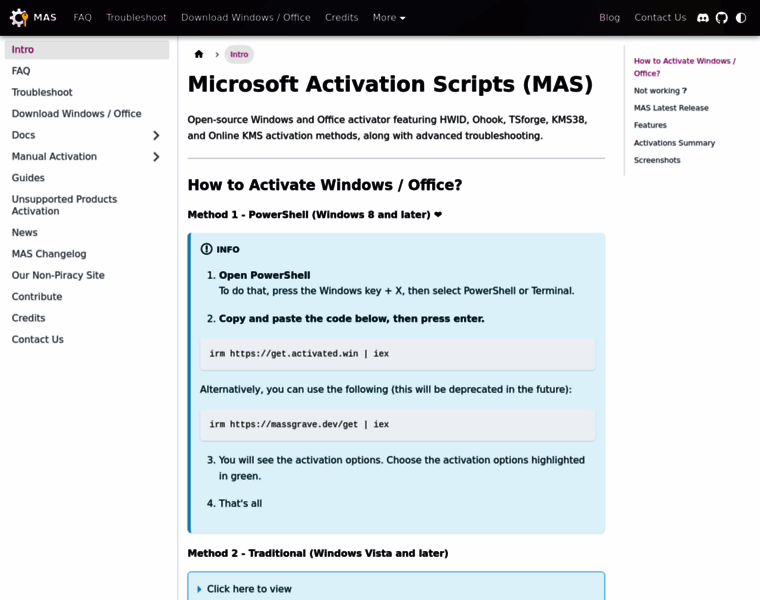Open Troubleshoot in the top navbar

[136, 17]
